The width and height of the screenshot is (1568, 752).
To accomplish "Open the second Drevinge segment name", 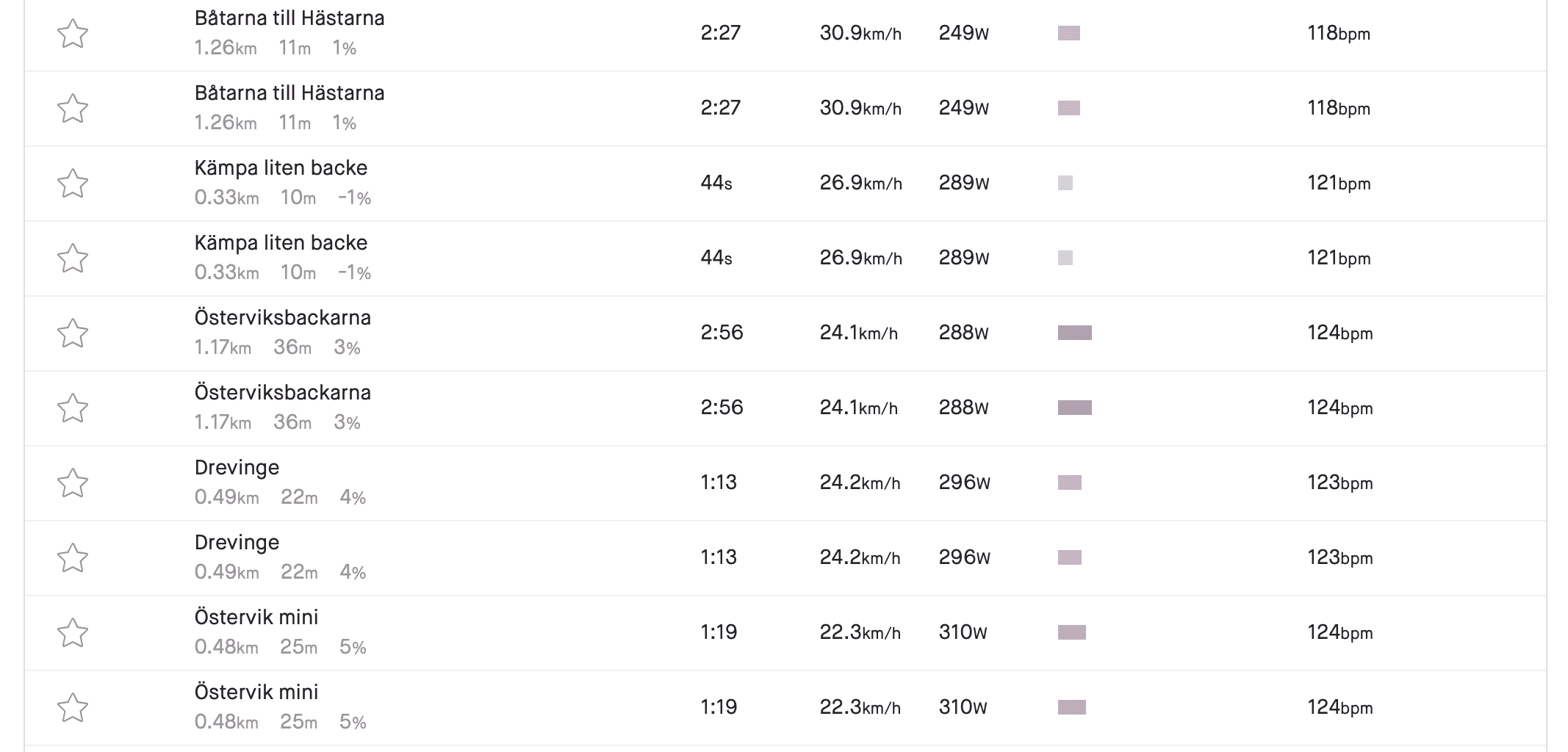I will point(237,543).
